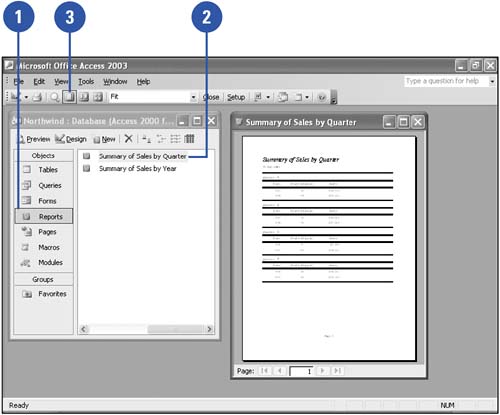
Task: Switch to Small Icons view
Action: [161, 139]
